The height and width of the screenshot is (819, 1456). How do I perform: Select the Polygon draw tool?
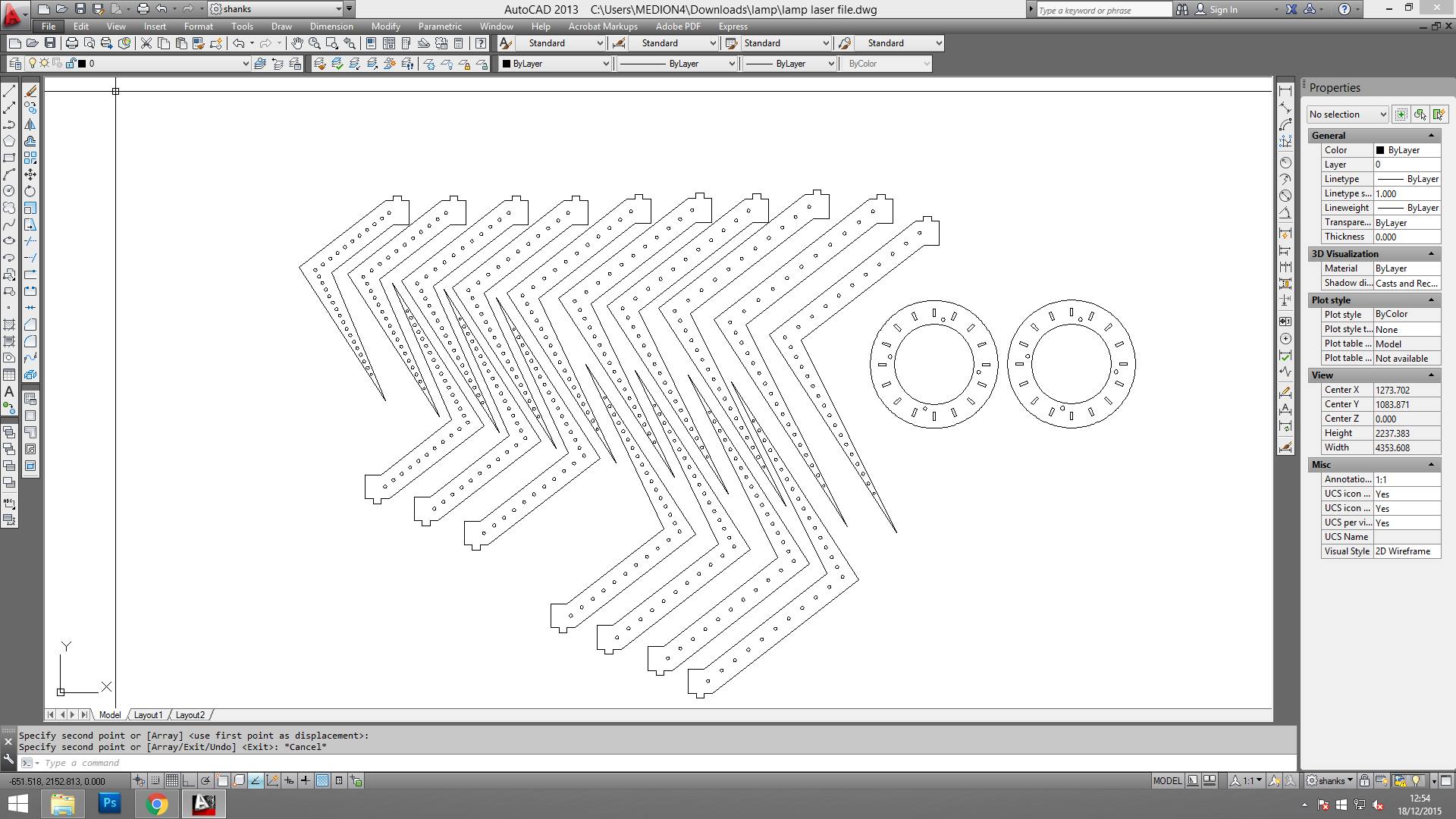(9, 141)
